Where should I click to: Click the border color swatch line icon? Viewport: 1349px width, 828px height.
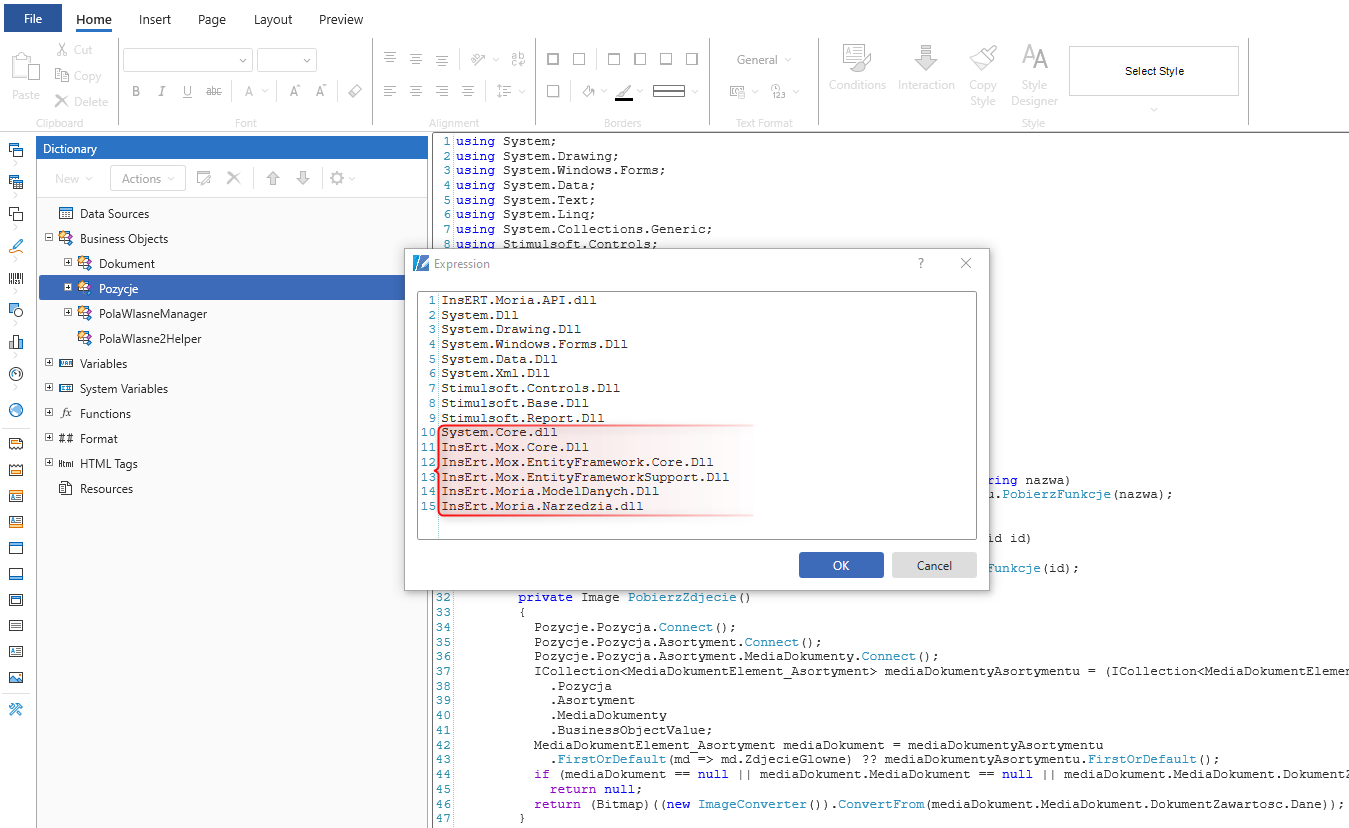(624, 91)
